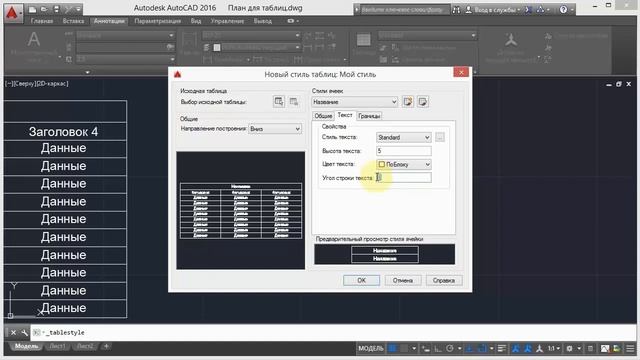Click the Save icon in quick access toolbar
This screenshot has width=640, height=360.
[56, 9]
